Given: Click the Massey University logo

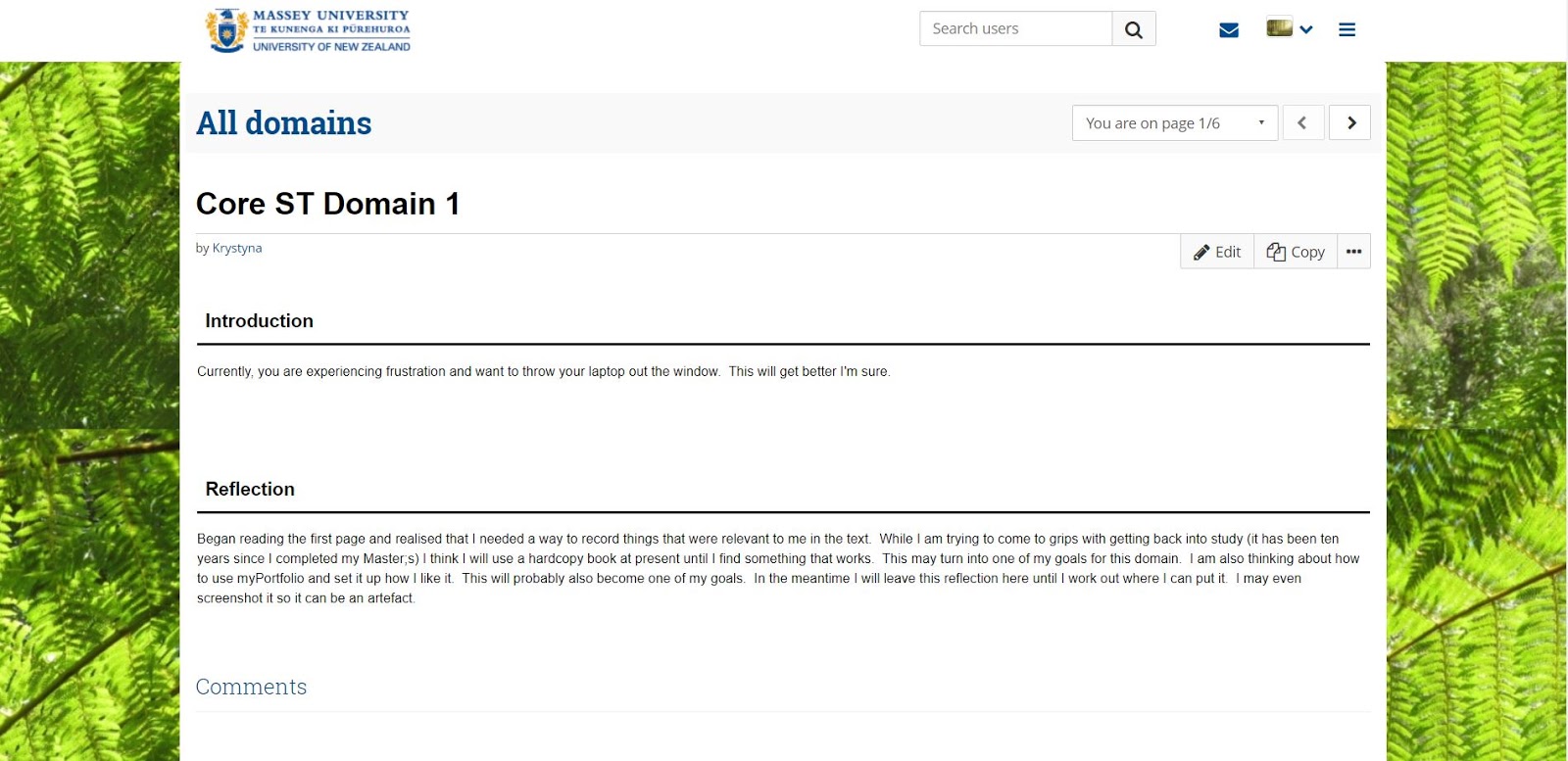Looking at the screenshot, I should tap(308, 30).
